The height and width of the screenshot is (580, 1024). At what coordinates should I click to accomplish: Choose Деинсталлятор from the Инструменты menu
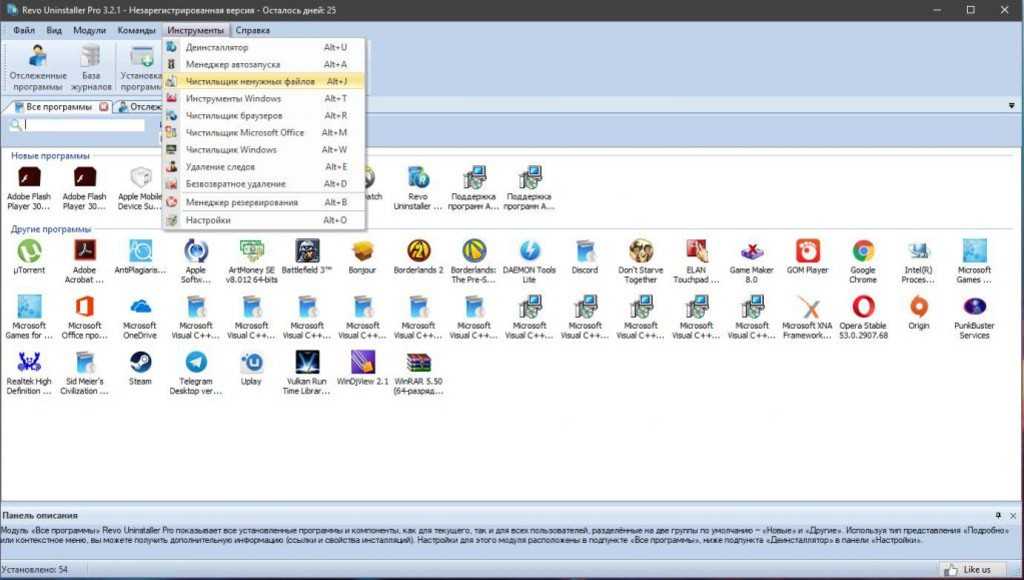[216, 48]
